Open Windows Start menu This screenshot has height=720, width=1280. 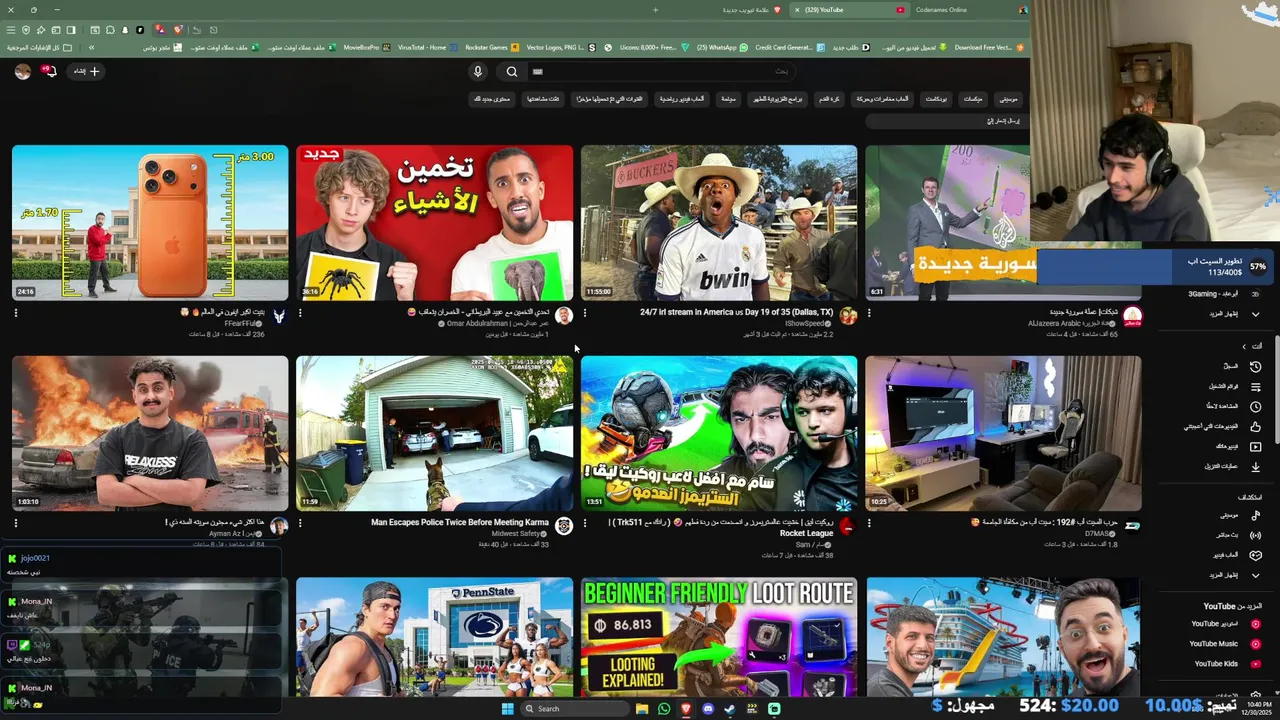(507, 709)
